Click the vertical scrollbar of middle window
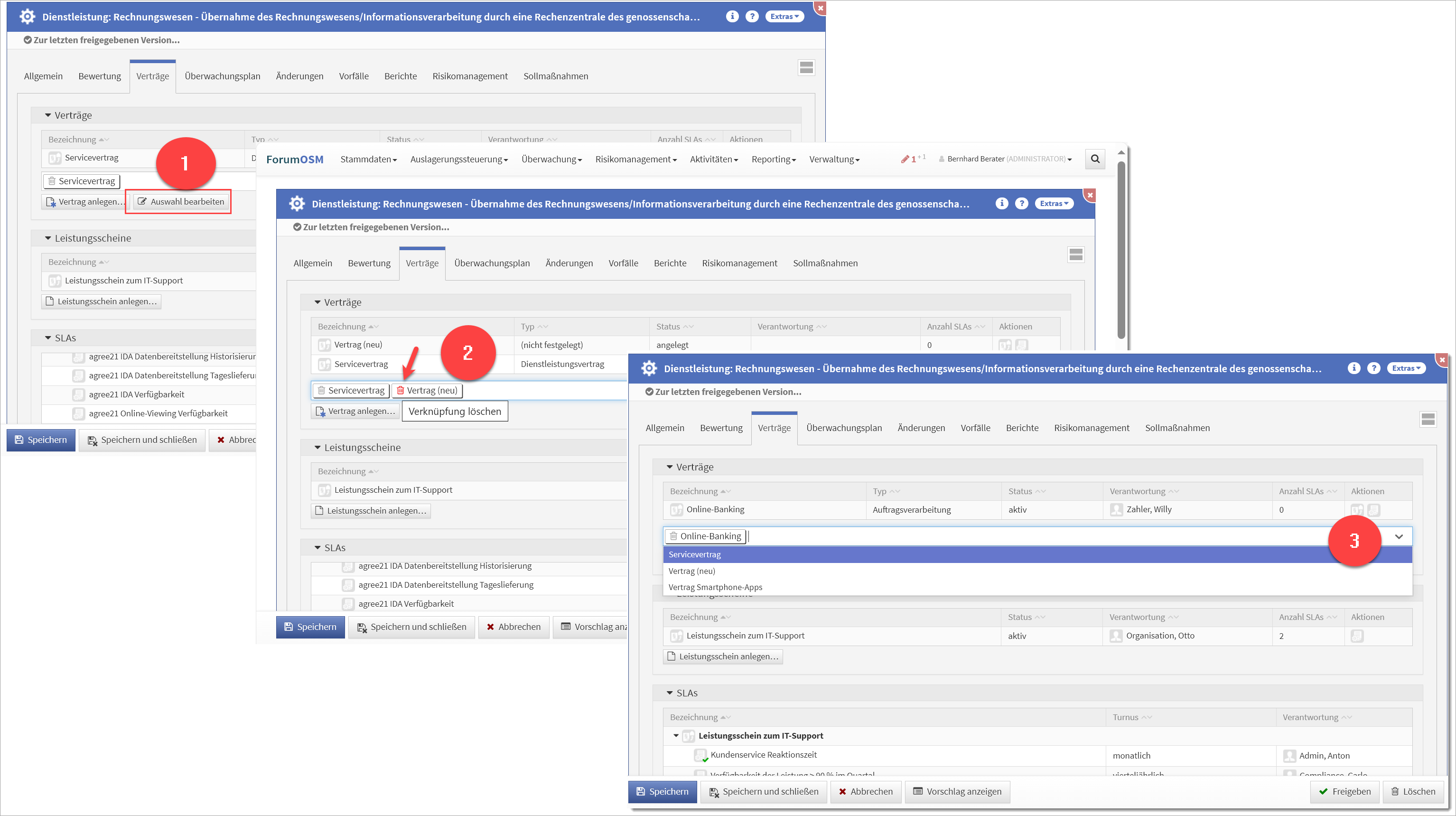The height and width of the screenshot is (816, 1456). point(1121,249)
